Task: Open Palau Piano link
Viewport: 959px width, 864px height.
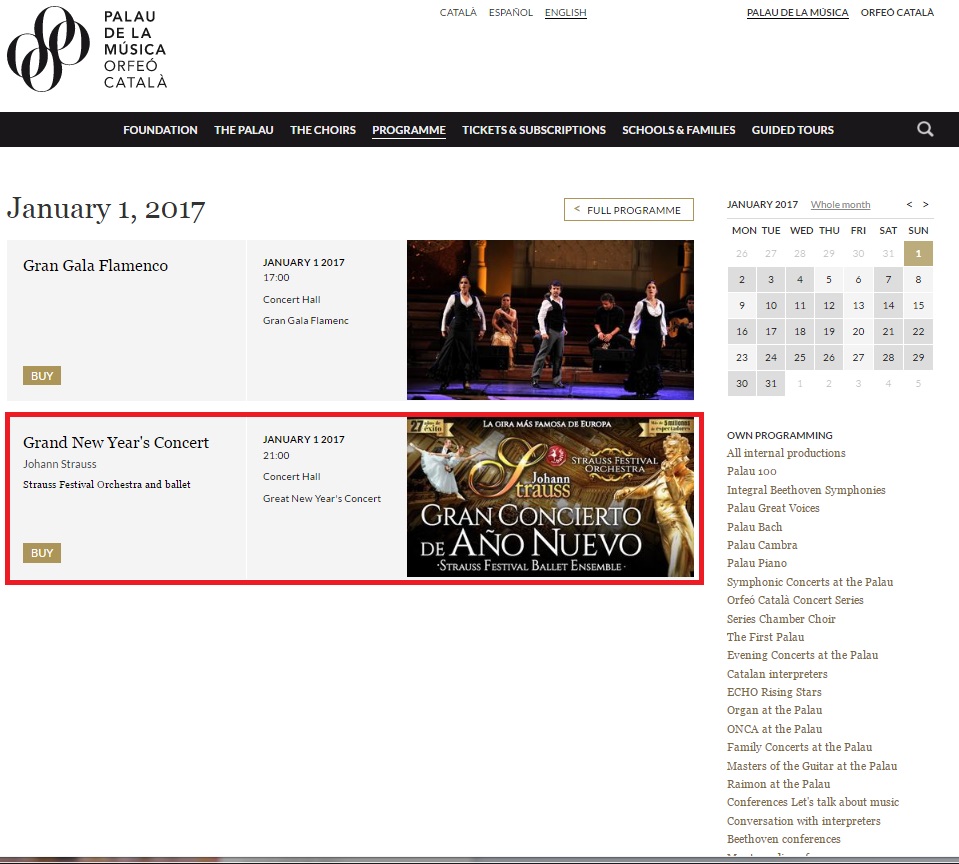Action: point(757,563)
